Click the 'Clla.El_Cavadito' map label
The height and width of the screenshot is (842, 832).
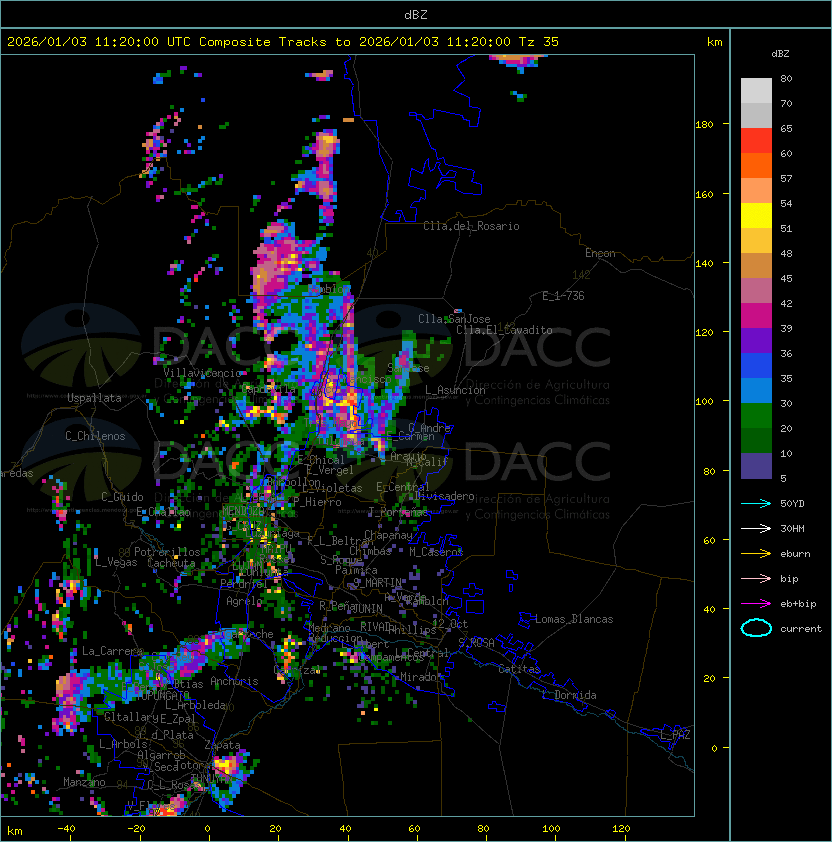504,330
